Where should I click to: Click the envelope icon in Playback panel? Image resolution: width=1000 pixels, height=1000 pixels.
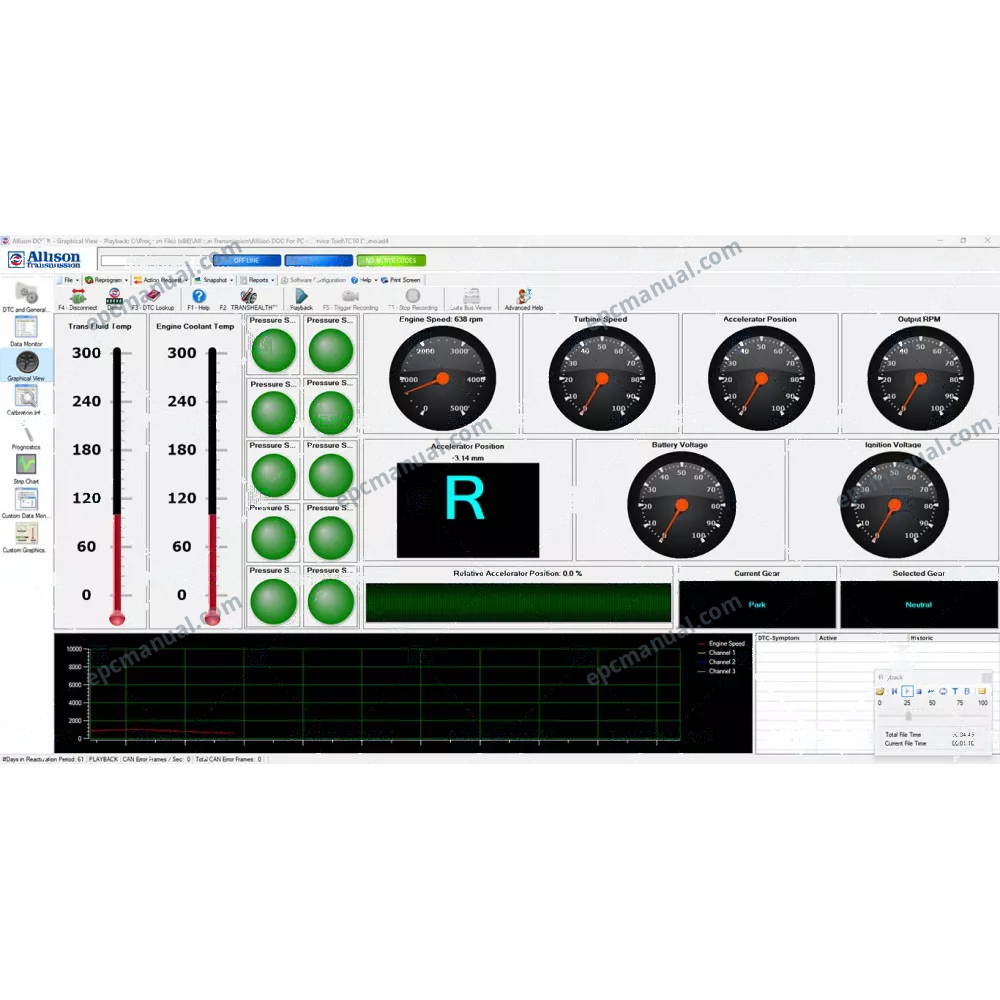(x=982, y=691)
